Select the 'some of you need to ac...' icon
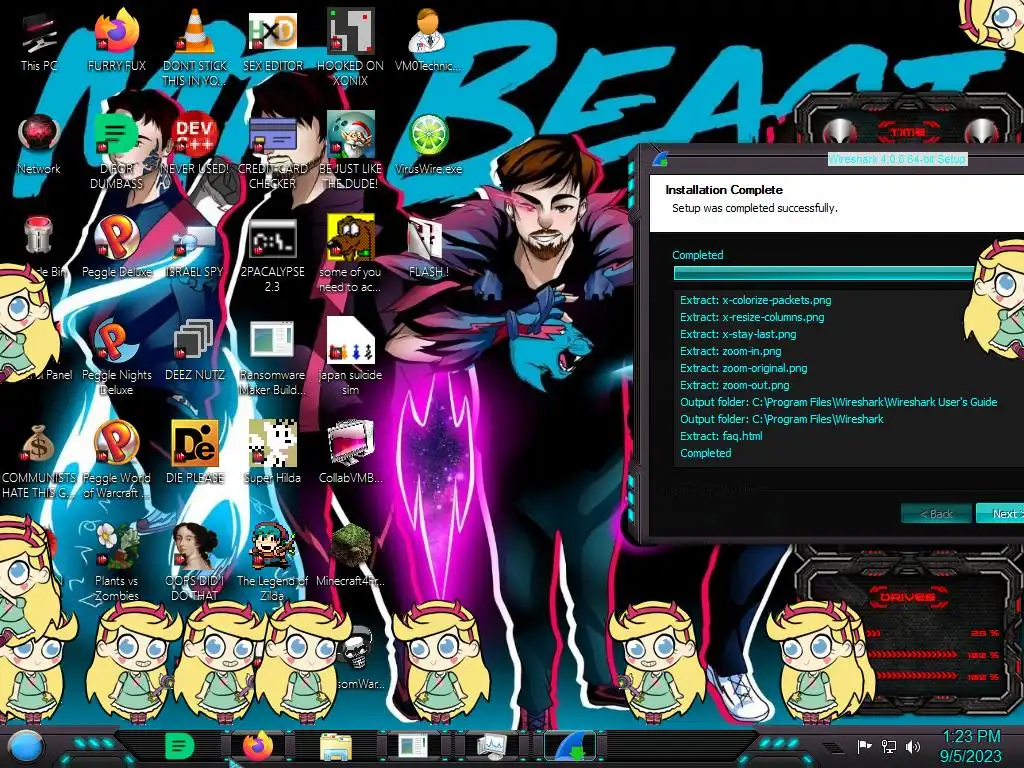Image resolution: width=1024 pixels, height=768 pixels. coord(351,255)
